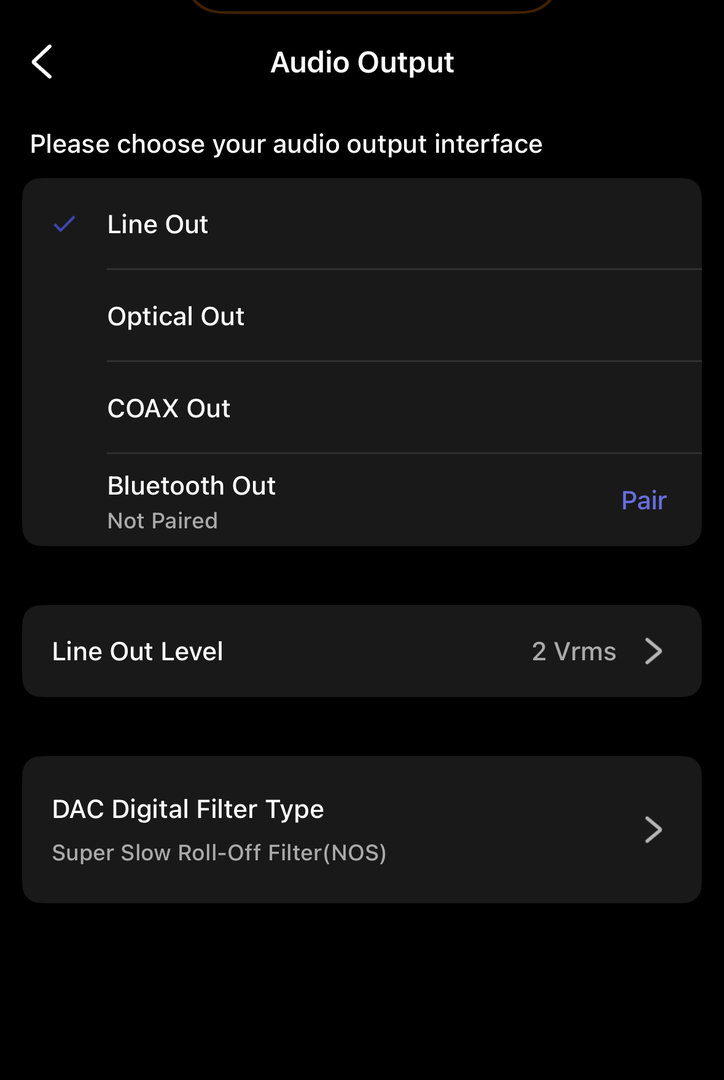Image resolution: width=724 pixels, height=1080 pixels.
Task: Choose the COAX Out output interface
Action: [x=169, y=409]
